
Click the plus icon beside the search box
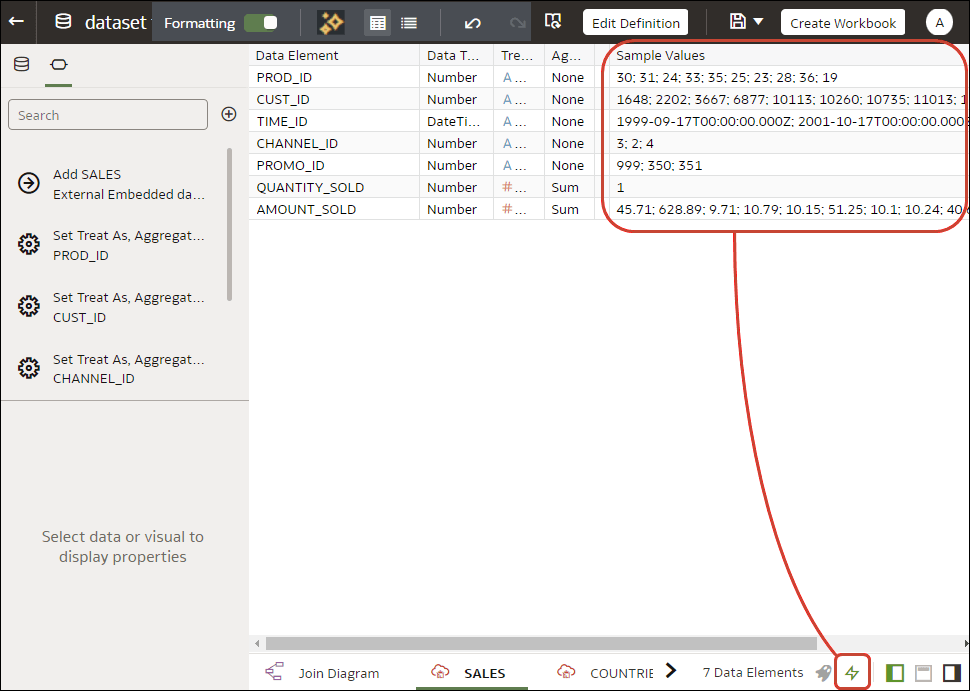tap(229, 114)
